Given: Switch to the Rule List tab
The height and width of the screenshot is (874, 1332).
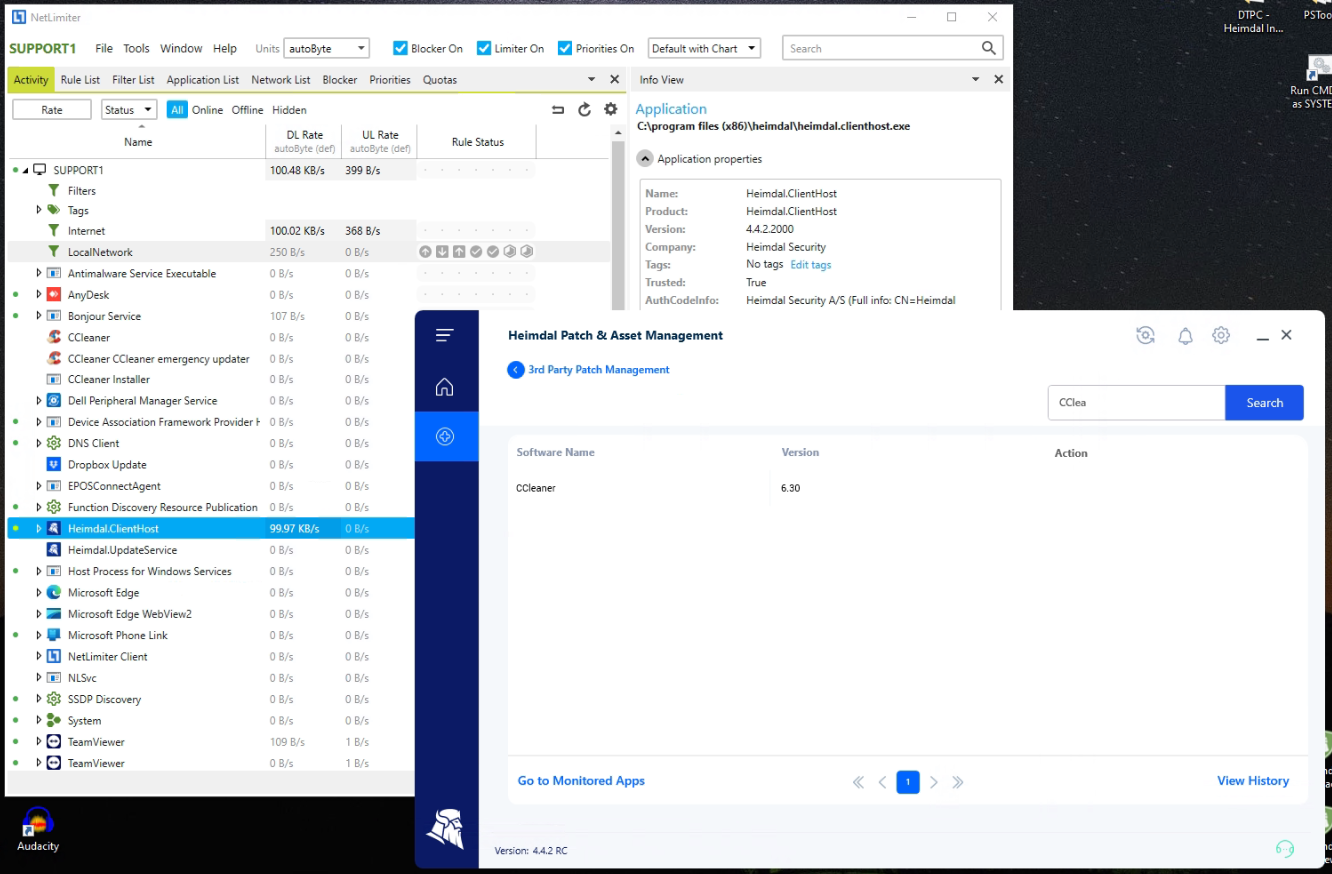Looking at the screenshot, I should 80,80.
